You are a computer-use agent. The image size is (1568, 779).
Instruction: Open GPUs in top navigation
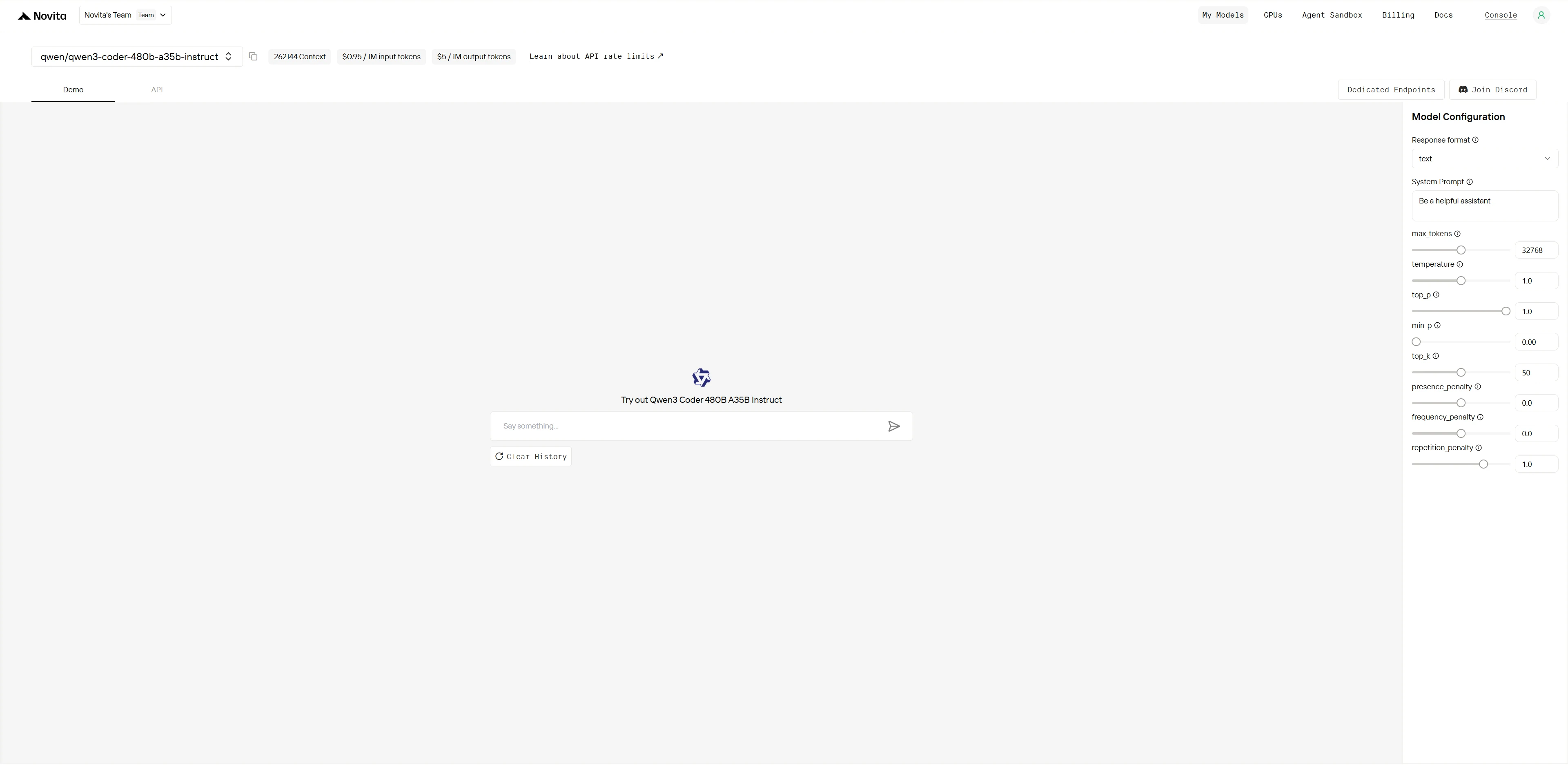1273,15
